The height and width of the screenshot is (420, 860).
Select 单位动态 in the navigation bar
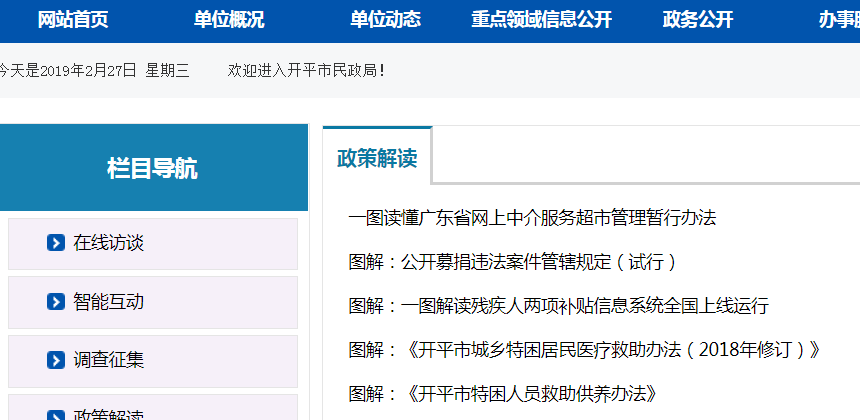(x=385, y=20)
